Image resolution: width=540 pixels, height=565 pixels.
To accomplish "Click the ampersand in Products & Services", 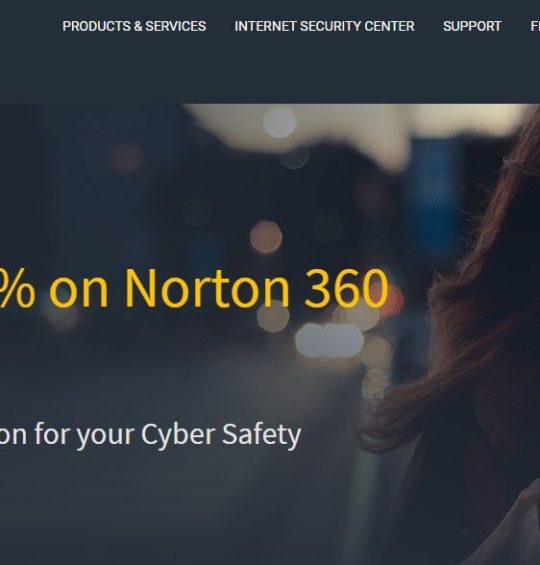I will coord(138,26).
